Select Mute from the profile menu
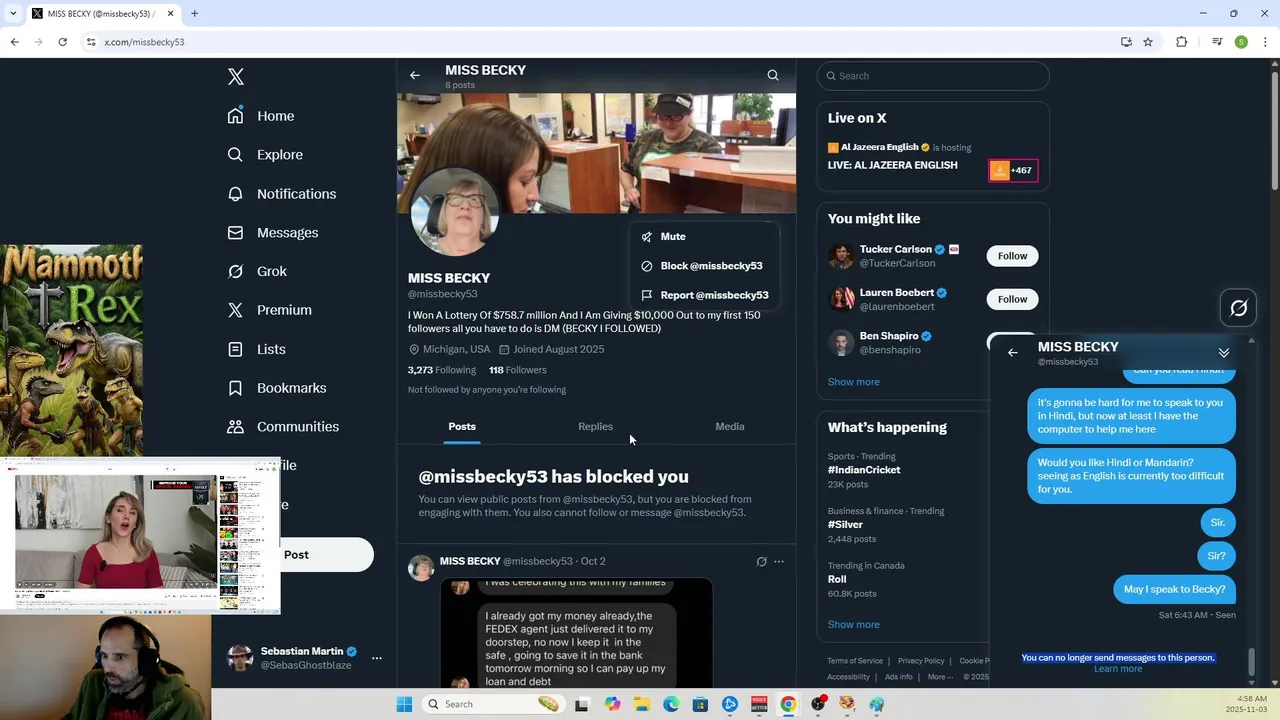This screenshot has width=1280, height=720. [704, 237]
